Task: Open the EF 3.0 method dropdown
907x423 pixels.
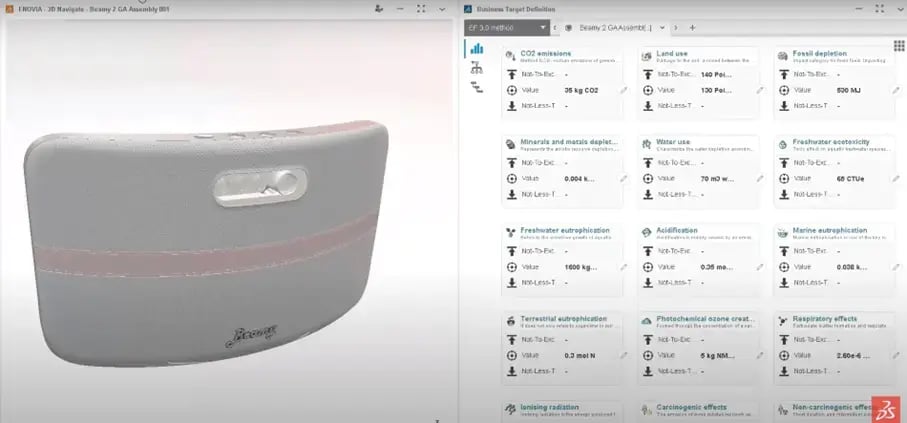Action: click(507, 27)
